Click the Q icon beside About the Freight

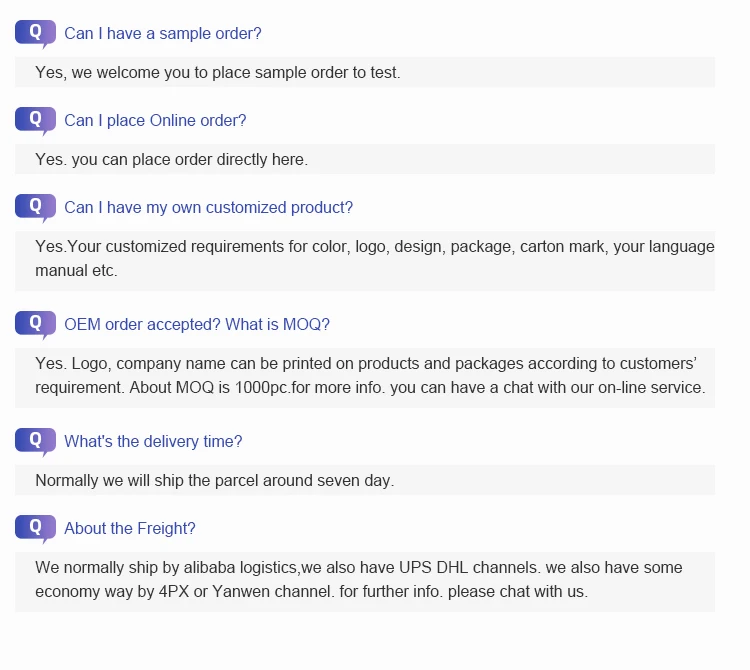pyautogui.click(x=35, y=528)
